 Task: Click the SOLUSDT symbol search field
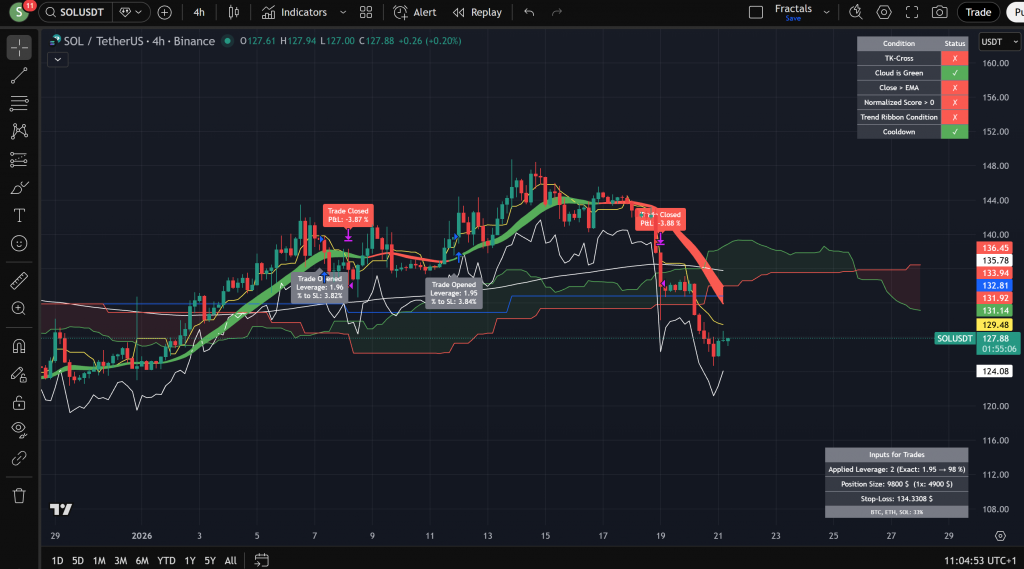73,12
